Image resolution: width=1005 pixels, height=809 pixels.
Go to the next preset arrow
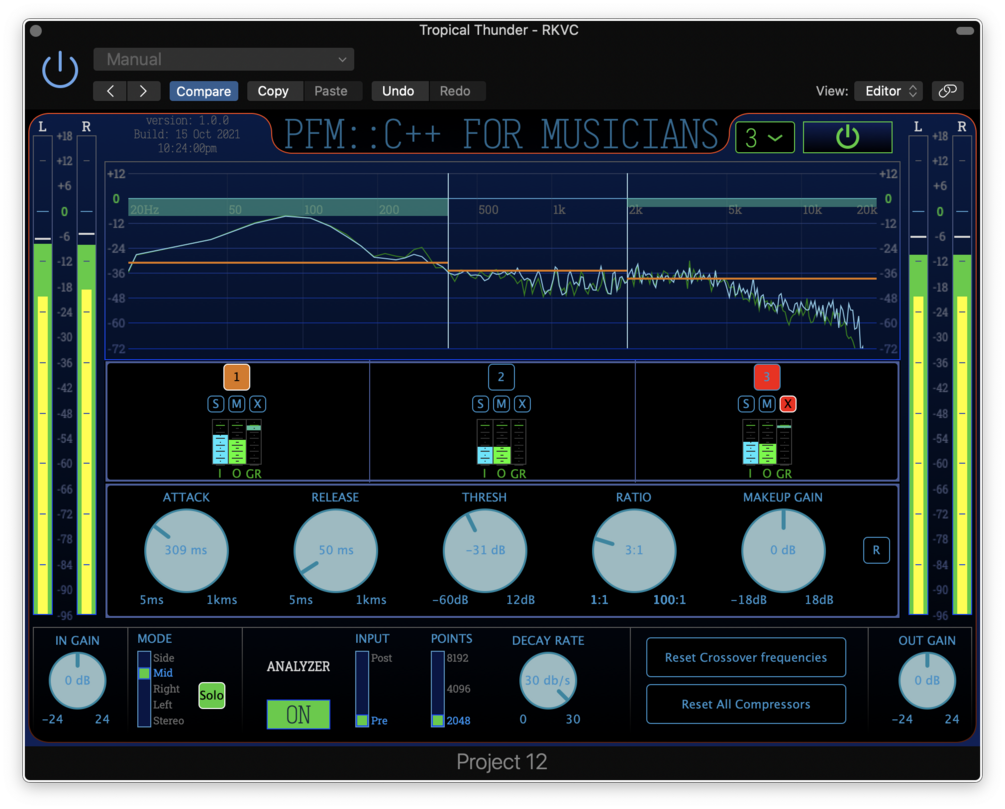tap(143, 91)
